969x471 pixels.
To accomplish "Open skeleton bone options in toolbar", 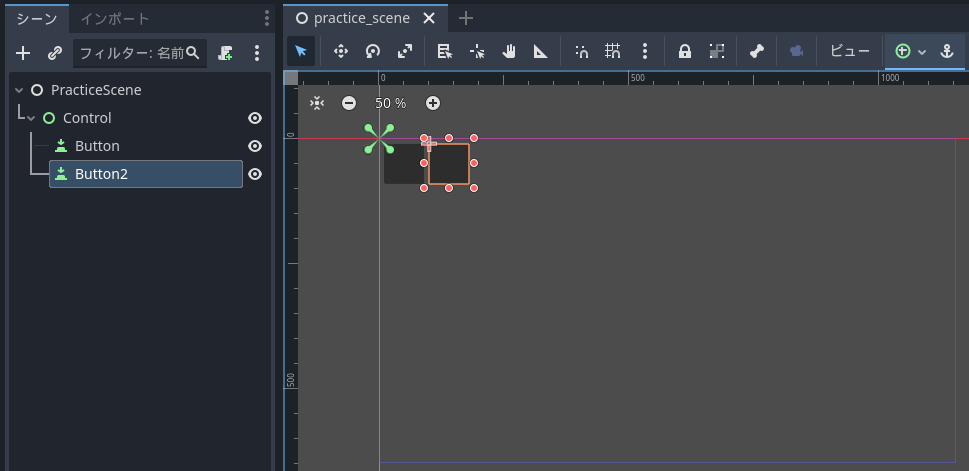I will point(757,51).
